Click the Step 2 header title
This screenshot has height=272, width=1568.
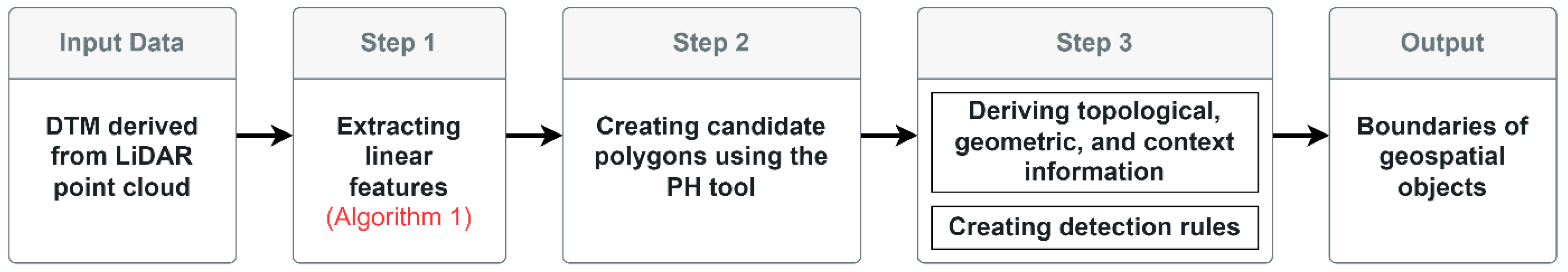(710, 43)
